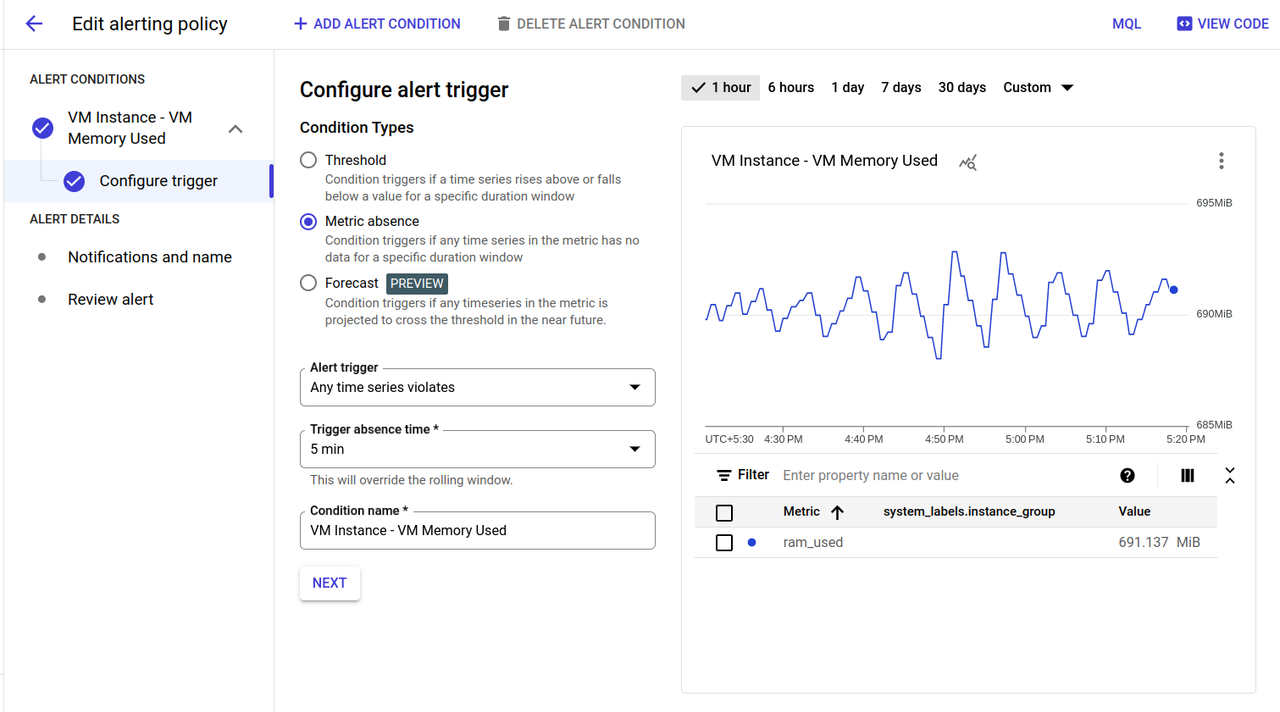This screenshot has width=1280, height=712.
Task: Switch the time range to 6 hours
Action: click(791, 88)
